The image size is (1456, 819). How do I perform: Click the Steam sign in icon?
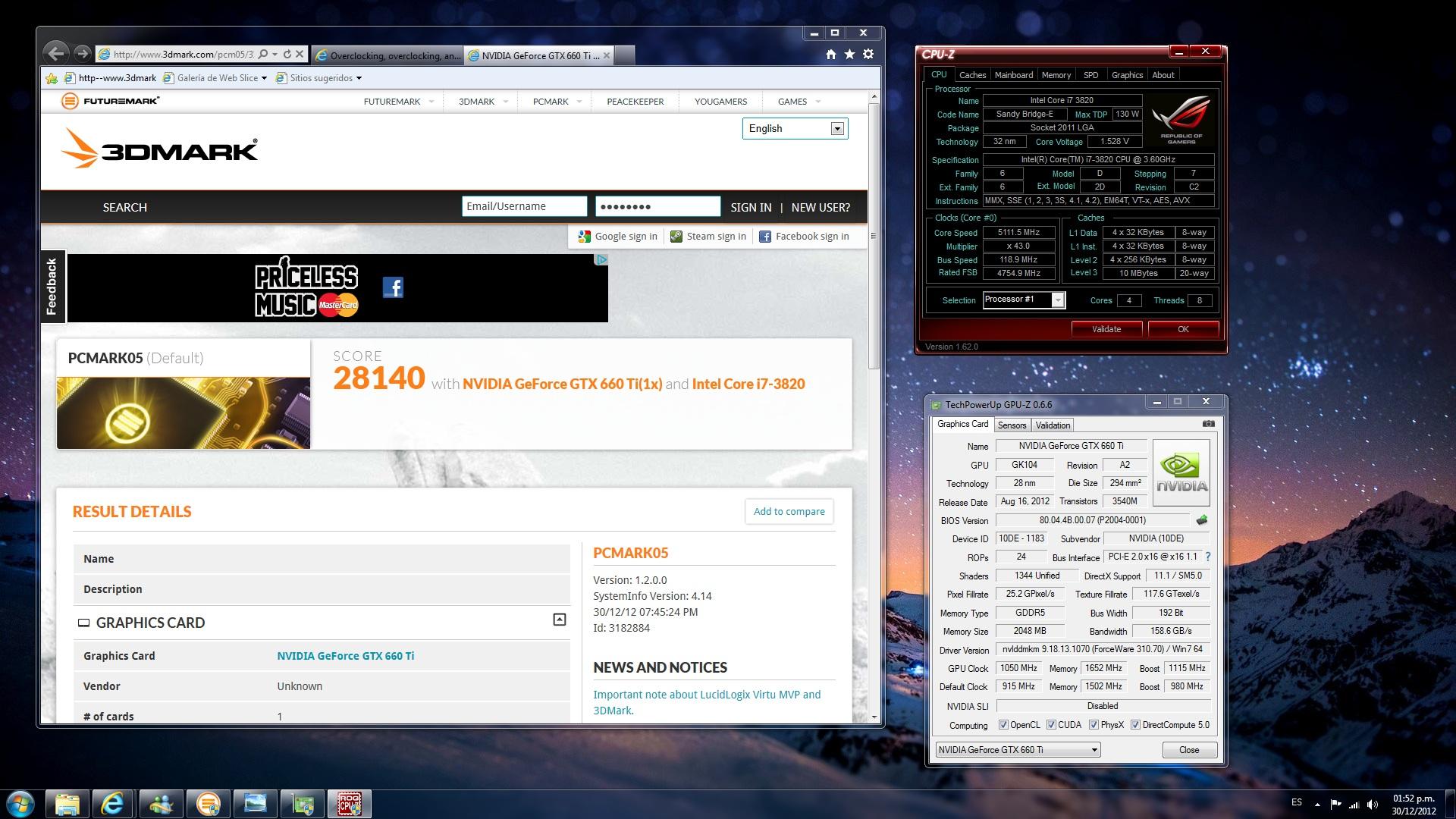point(676,237)
